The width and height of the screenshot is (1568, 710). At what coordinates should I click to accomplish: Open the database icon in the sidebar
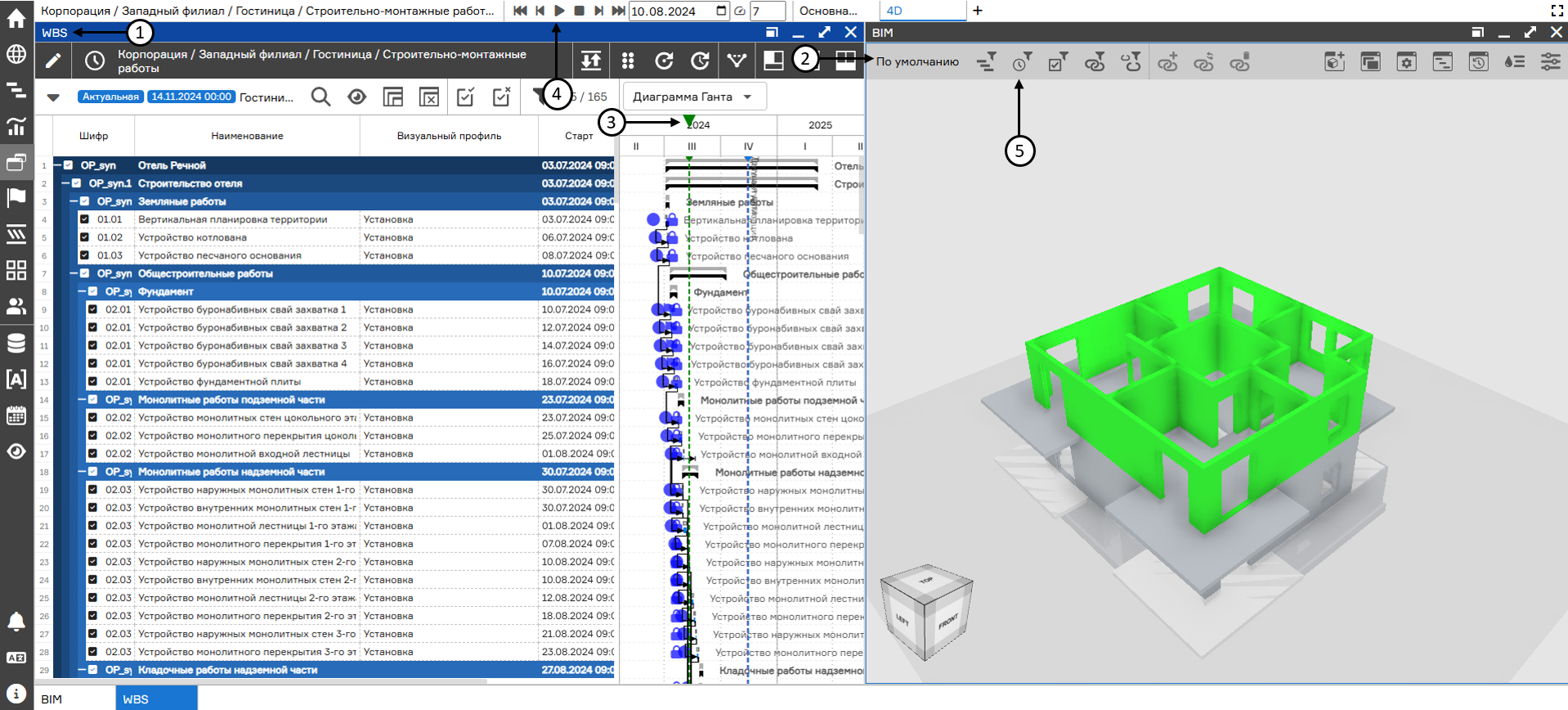point(16,343)
